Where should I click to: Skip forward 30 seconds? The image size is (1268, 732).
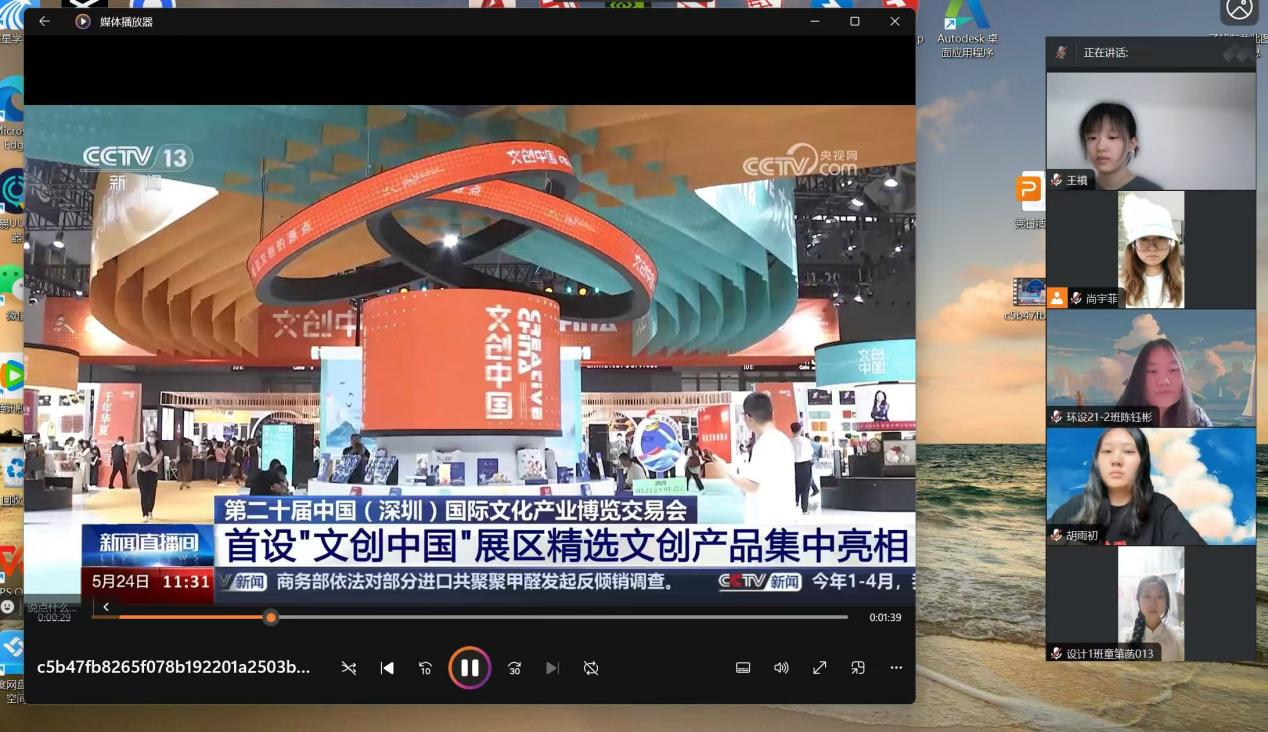(x=514, y=668)
